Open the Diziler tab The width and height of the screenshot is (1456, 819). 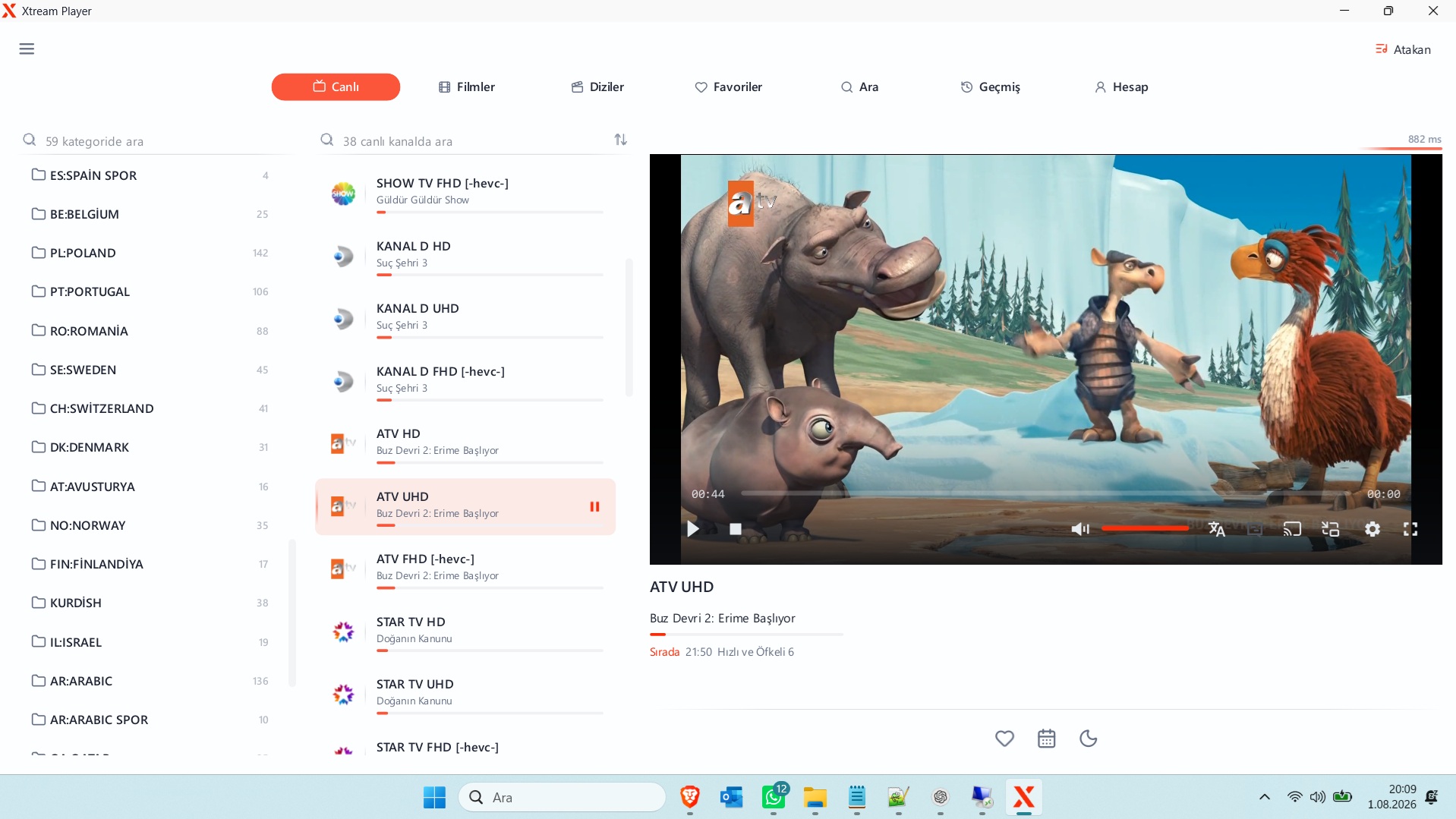pos(597,87)
